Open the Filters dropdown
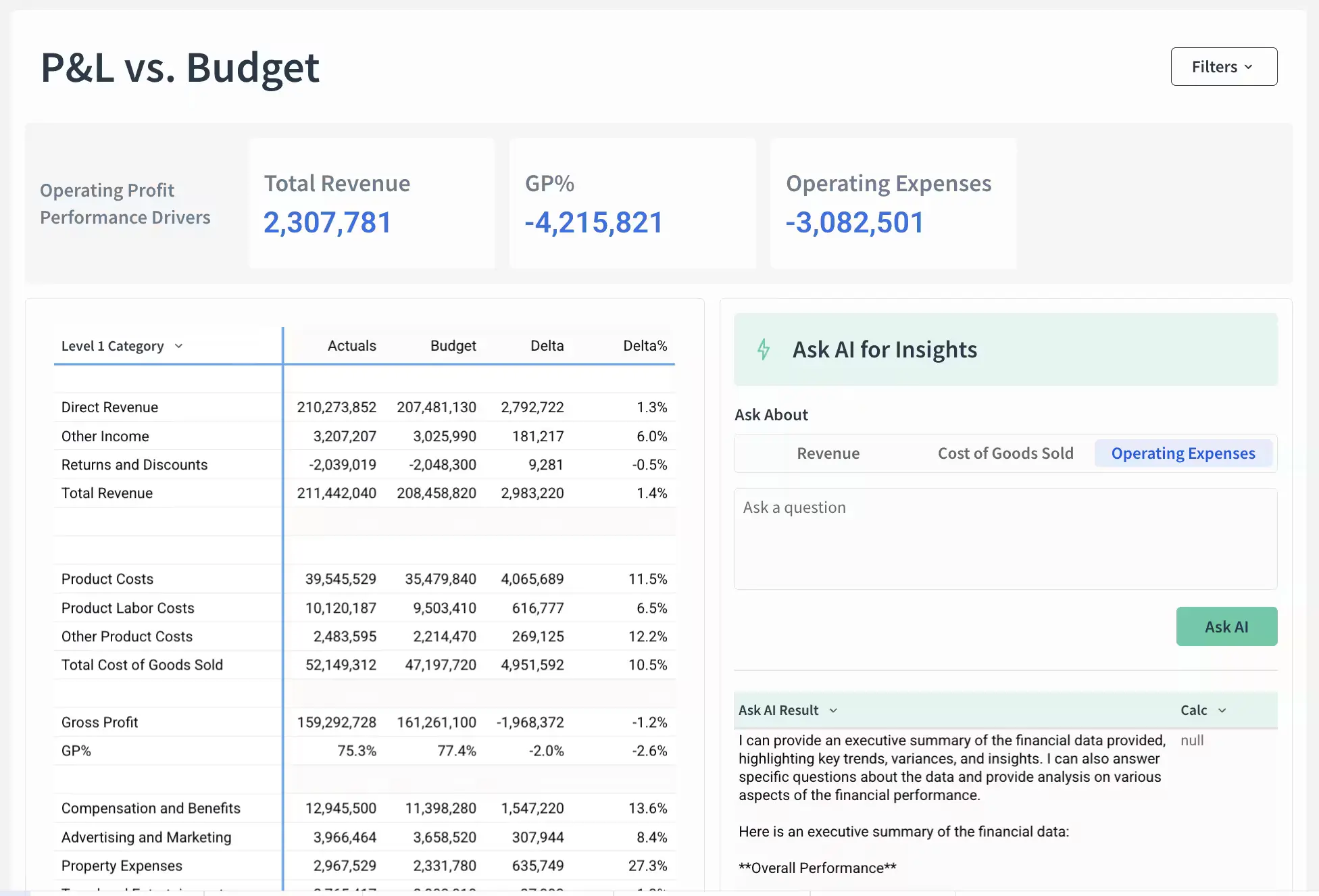This screenshot has width=1319, height=896. (1223, 67)
